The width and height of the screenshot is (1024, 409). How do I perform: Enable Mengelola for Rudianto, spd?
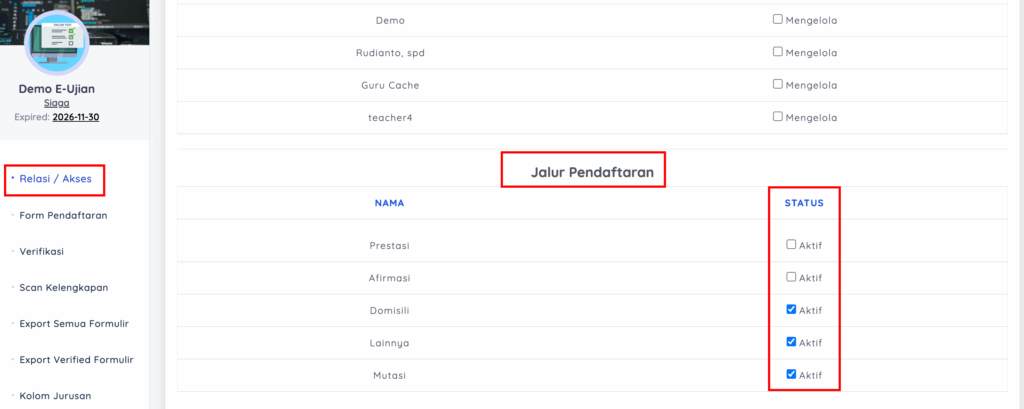click(778, 52)
